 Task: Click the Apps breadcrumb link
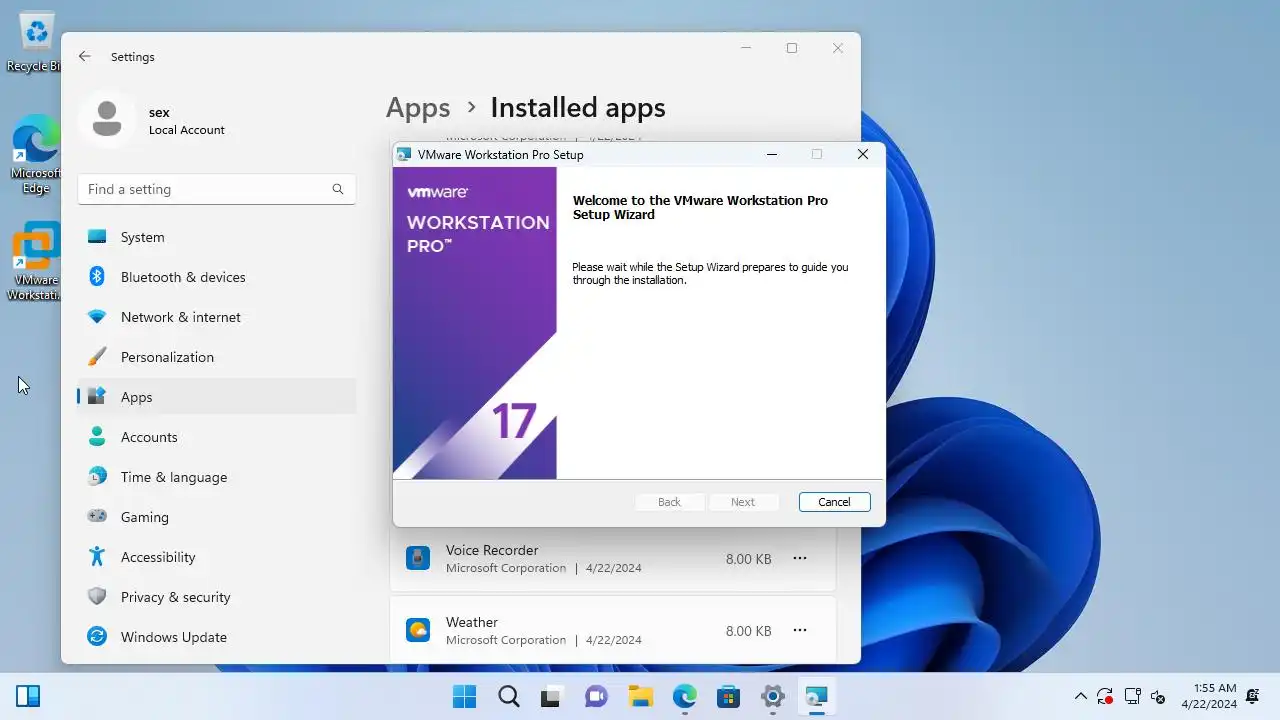click(x=418, y=108)
